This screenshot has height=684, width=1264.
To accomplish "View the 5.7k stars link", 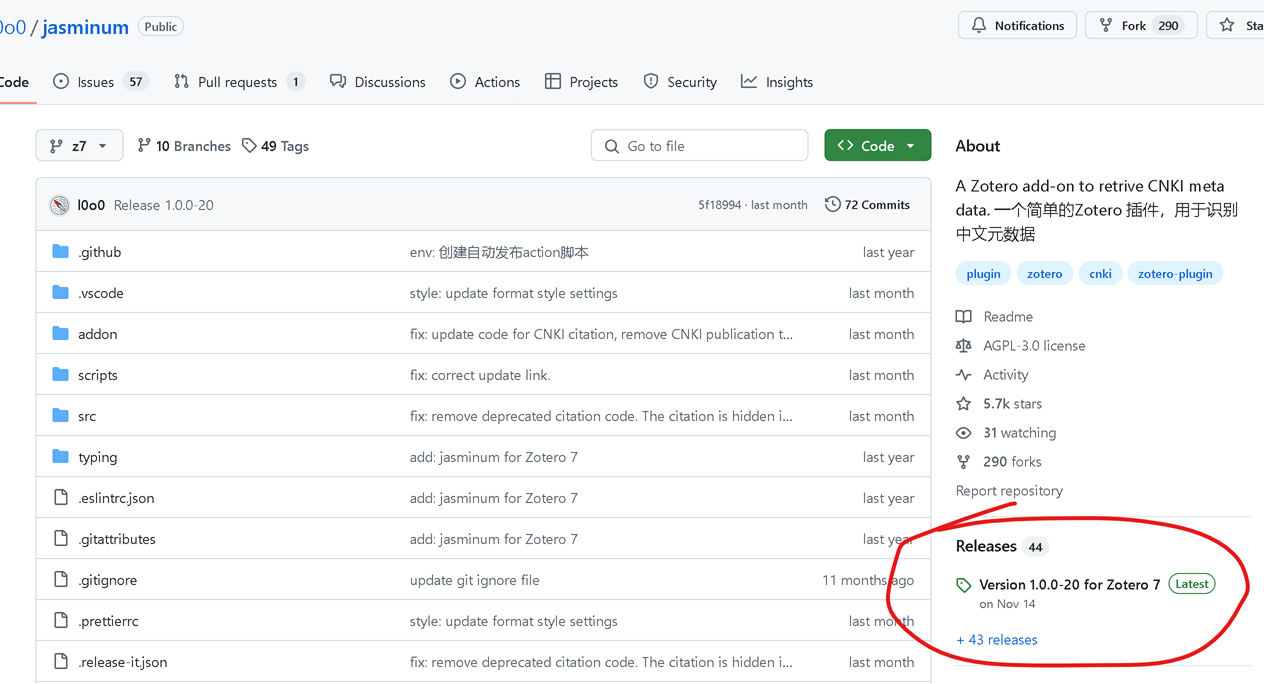I will pyautogui.click(x=999, y=404).
